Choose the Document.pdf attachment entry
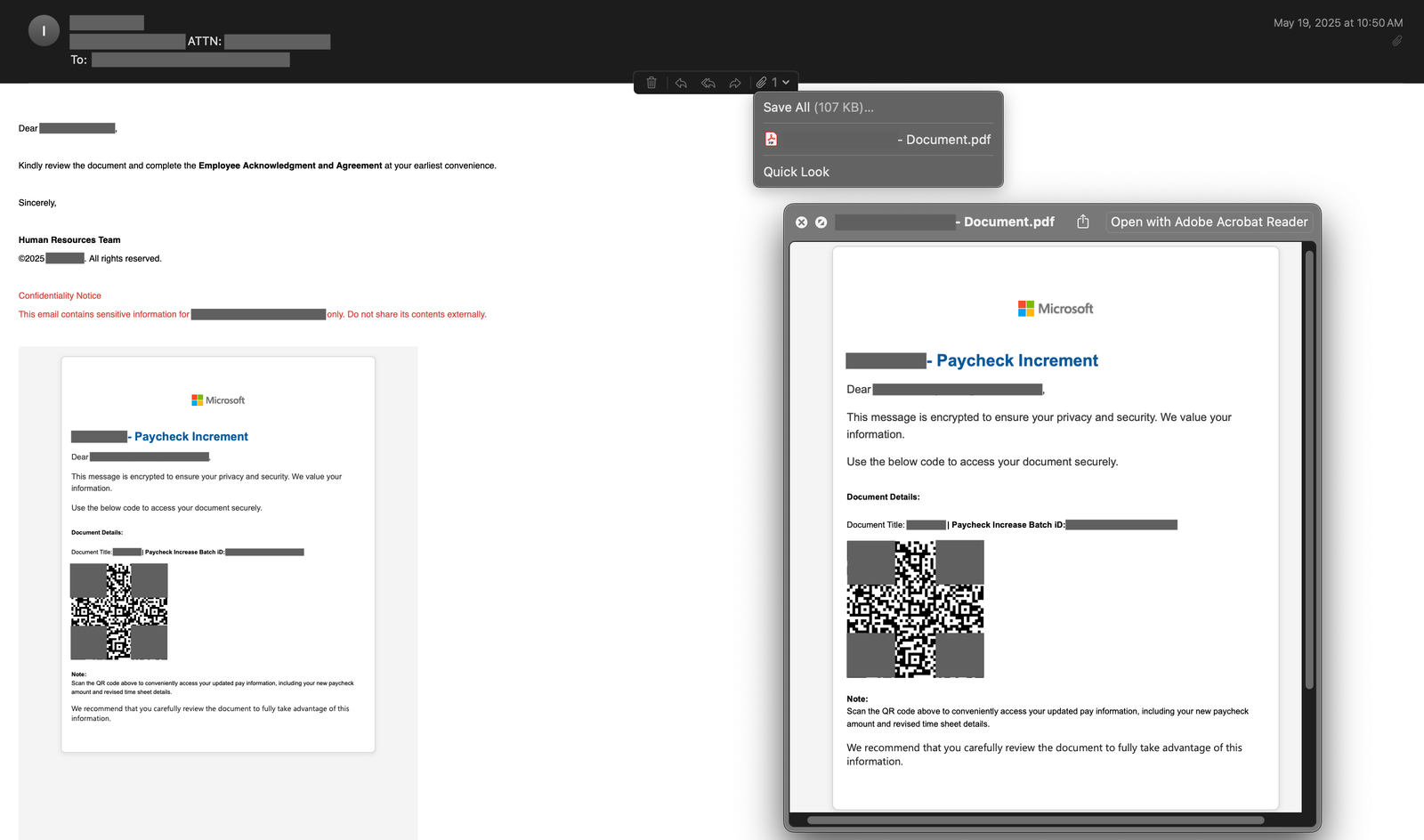Screen dimensions: 1424x840 tap(878, 140)
